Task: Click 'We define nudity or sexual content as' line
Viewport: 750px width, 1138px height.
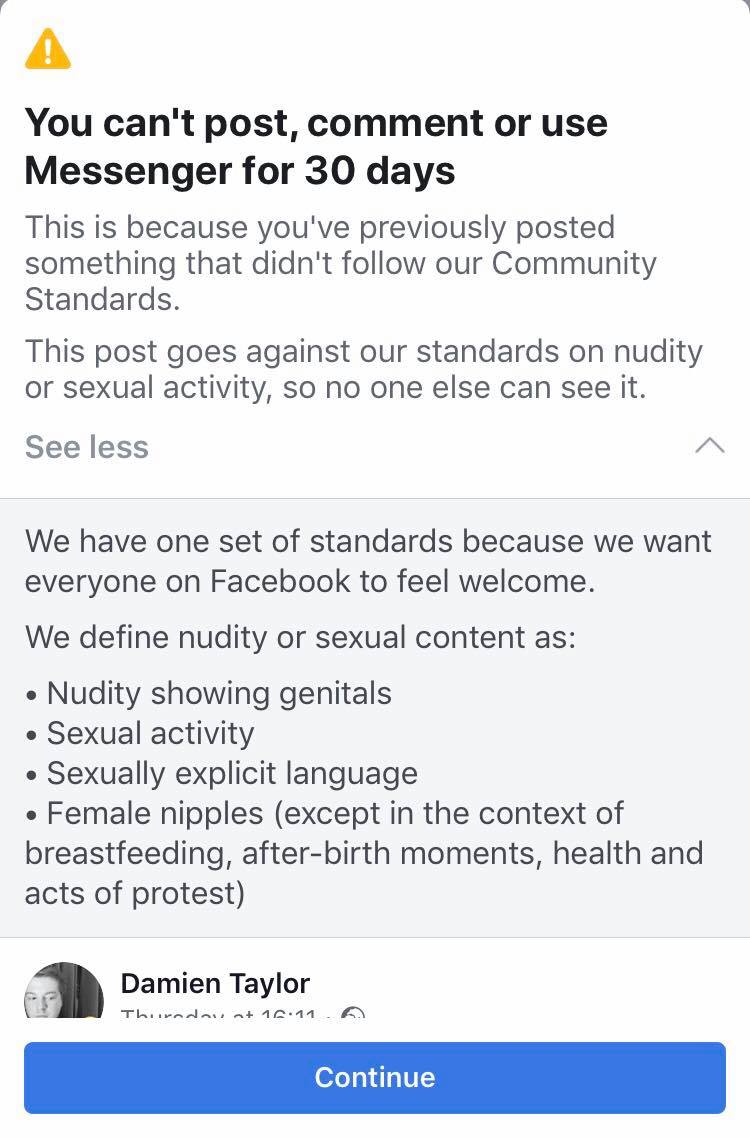Action: (300, 637)
